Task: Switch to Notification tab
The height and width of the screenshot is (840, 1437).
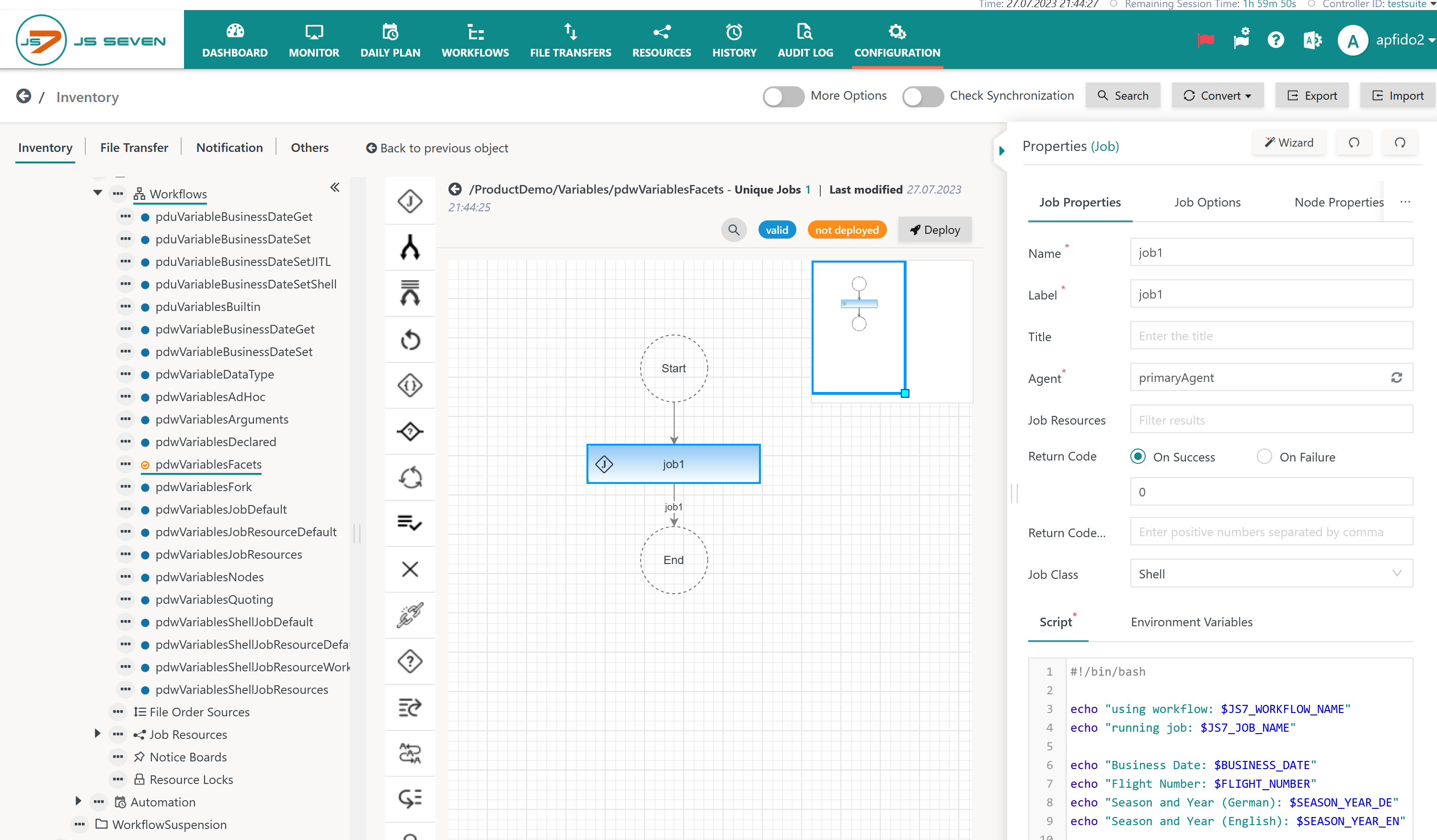Action: point(229,147)
